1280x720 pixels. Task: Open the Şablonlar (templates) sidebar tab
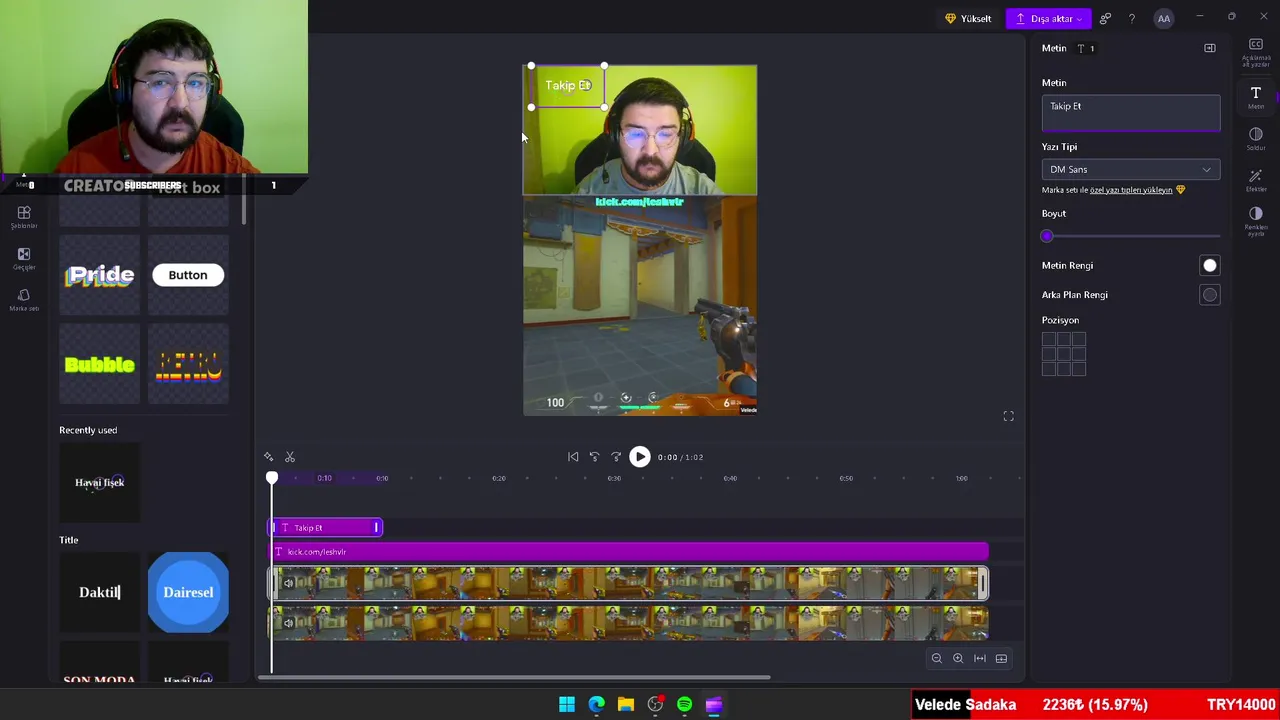[24, 216]
